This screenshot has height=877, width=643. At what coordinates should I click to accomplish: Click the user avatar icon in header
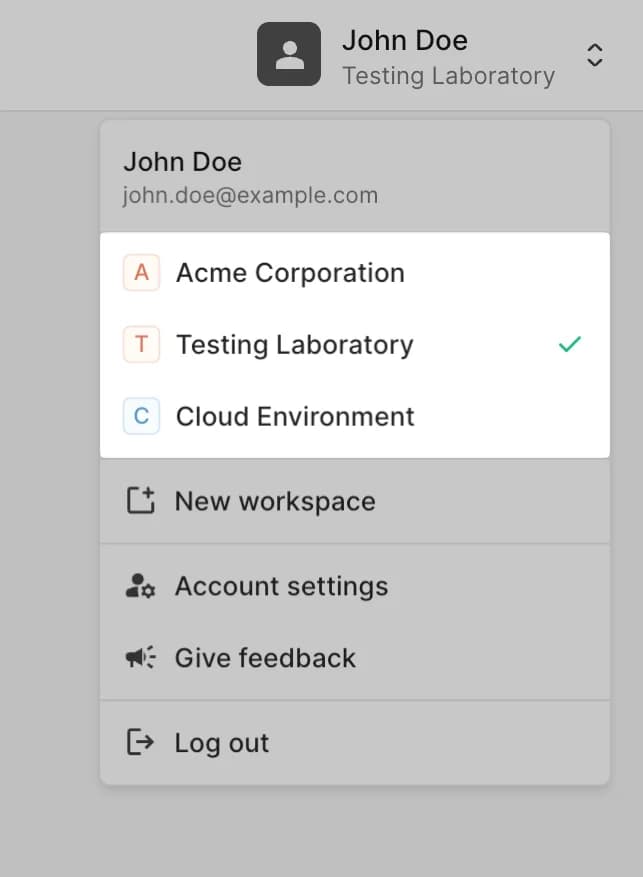289,54
